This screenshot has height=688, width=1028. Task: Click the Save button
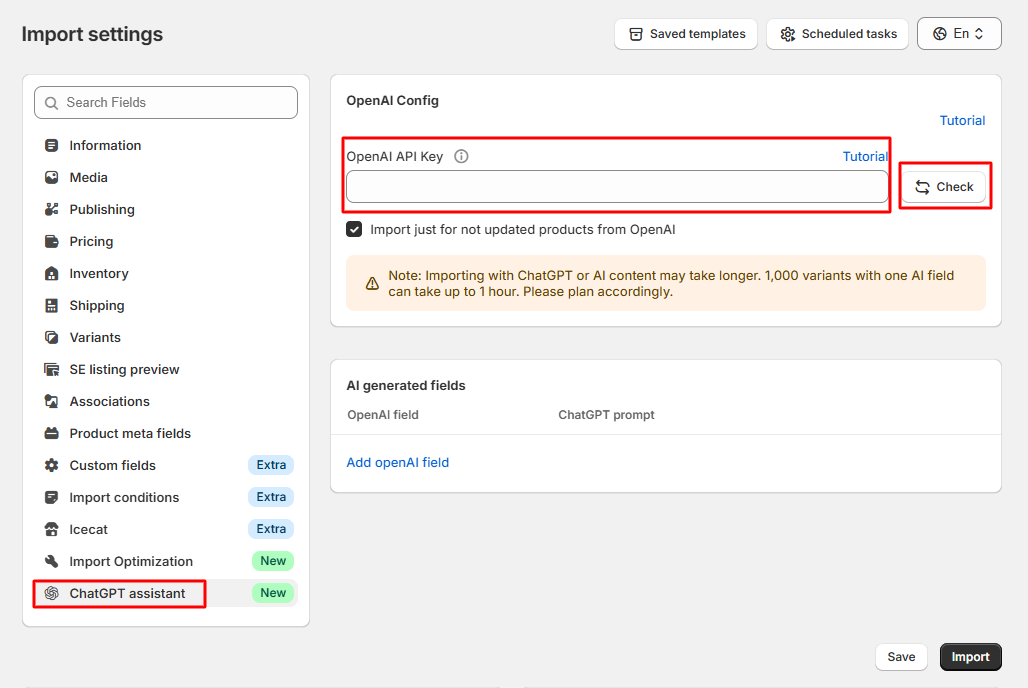point(901,657)
